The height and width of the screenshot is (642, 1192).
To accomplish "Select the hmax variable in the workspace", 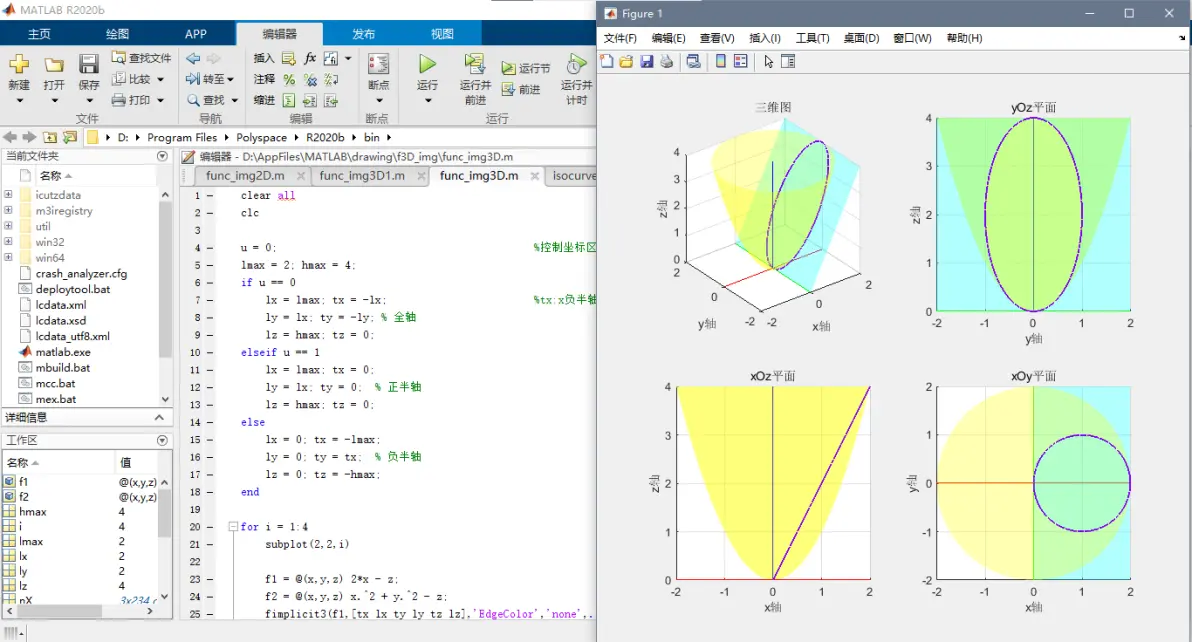I will coord(33,511).
